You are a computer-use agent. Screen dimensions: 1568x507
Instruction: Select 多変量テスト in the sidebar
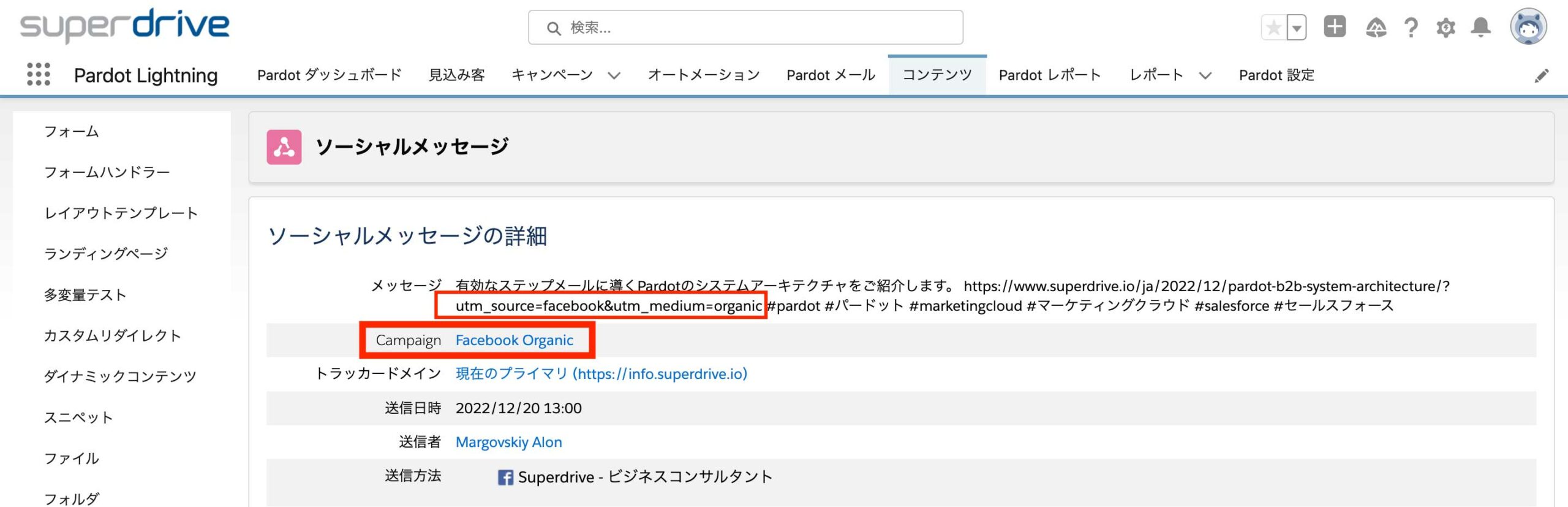85,295
